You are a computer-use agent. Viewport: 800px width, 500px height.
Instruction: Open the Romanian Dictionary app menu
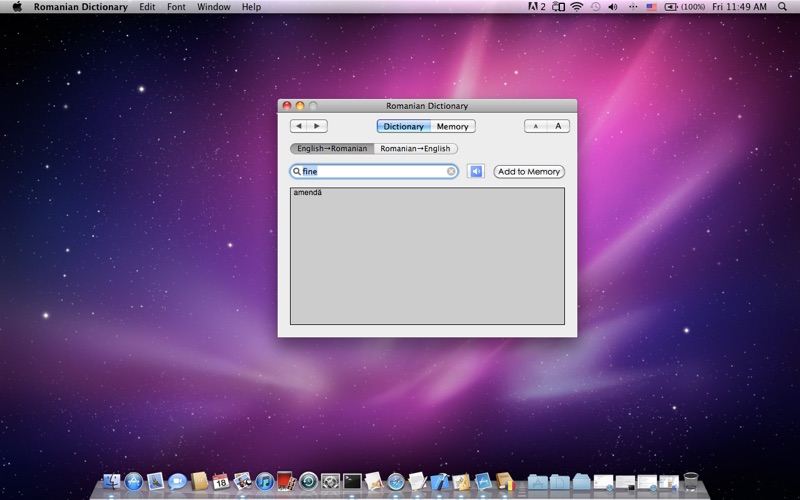click(81, 7)
